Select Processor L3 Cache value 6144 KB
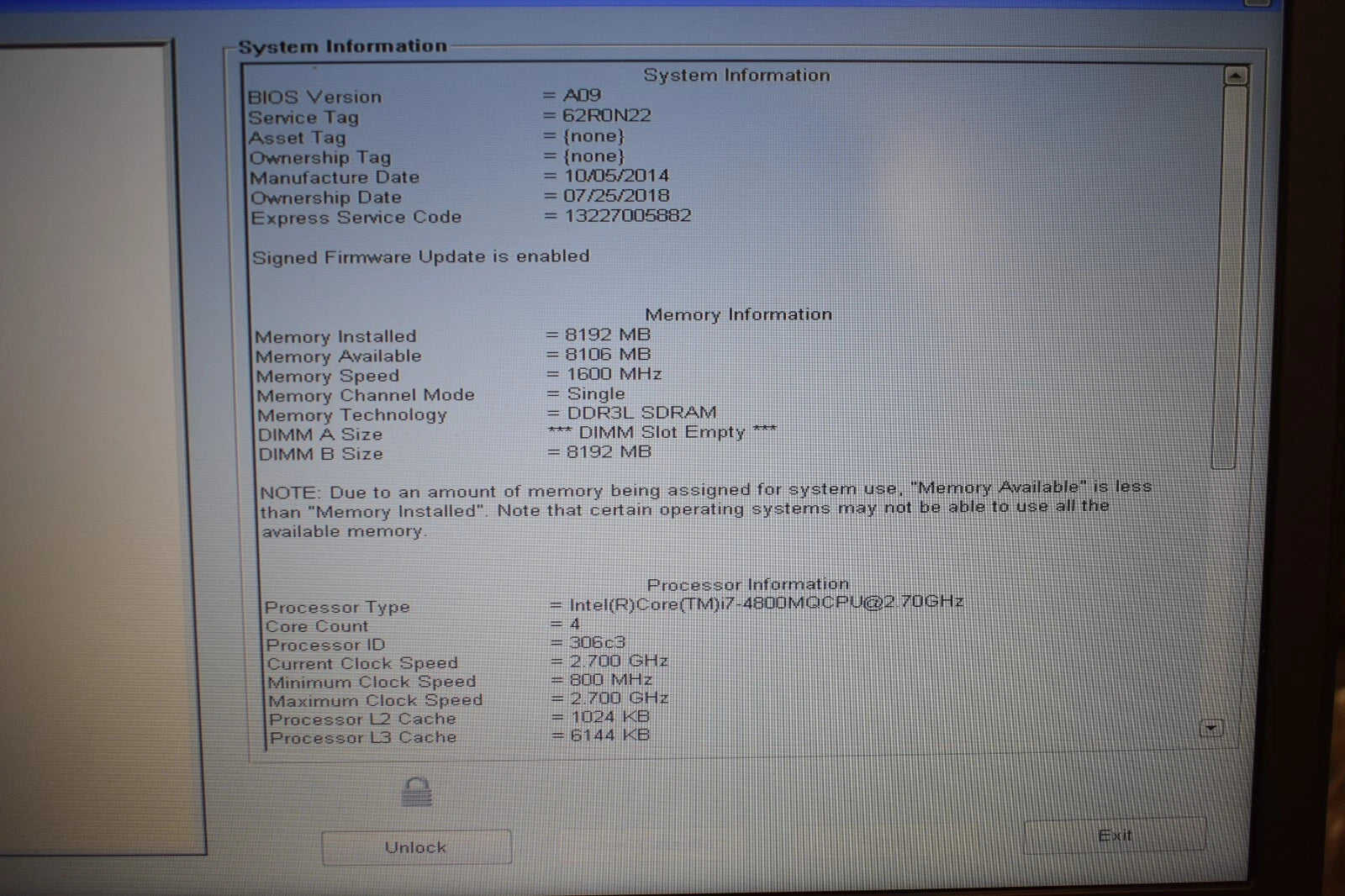Viewport: 1345px width, 896px height. point(610,735)
